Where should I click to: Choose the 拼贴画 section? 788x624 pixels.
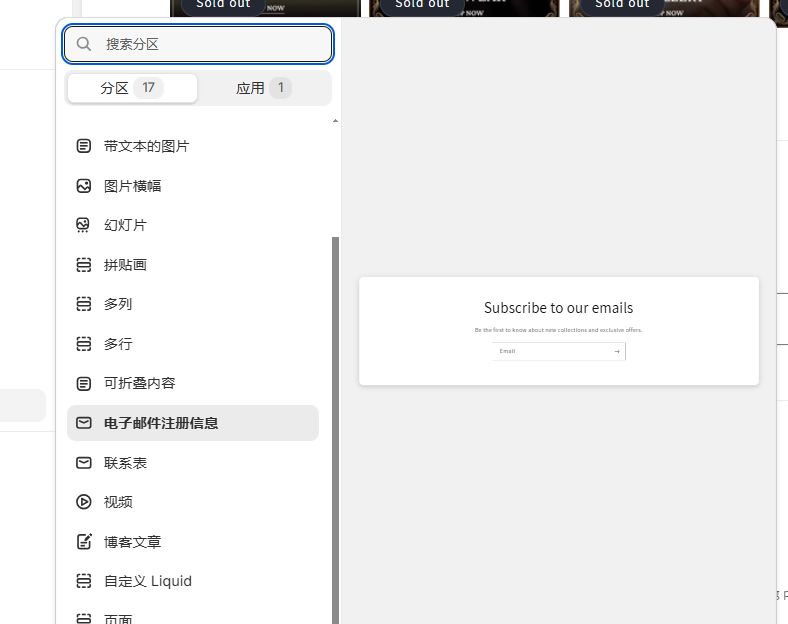click(193, 265)
